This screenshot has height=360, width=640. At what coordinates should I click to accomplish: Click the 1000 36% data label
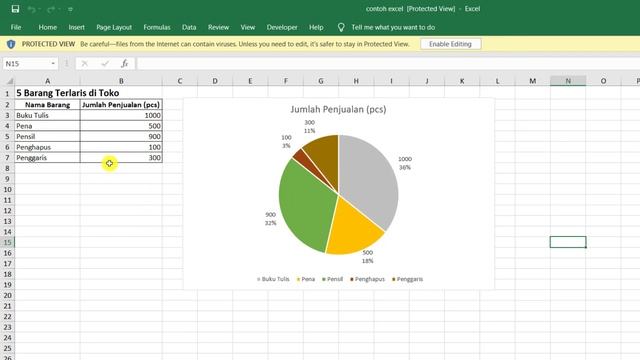[405, 163]
